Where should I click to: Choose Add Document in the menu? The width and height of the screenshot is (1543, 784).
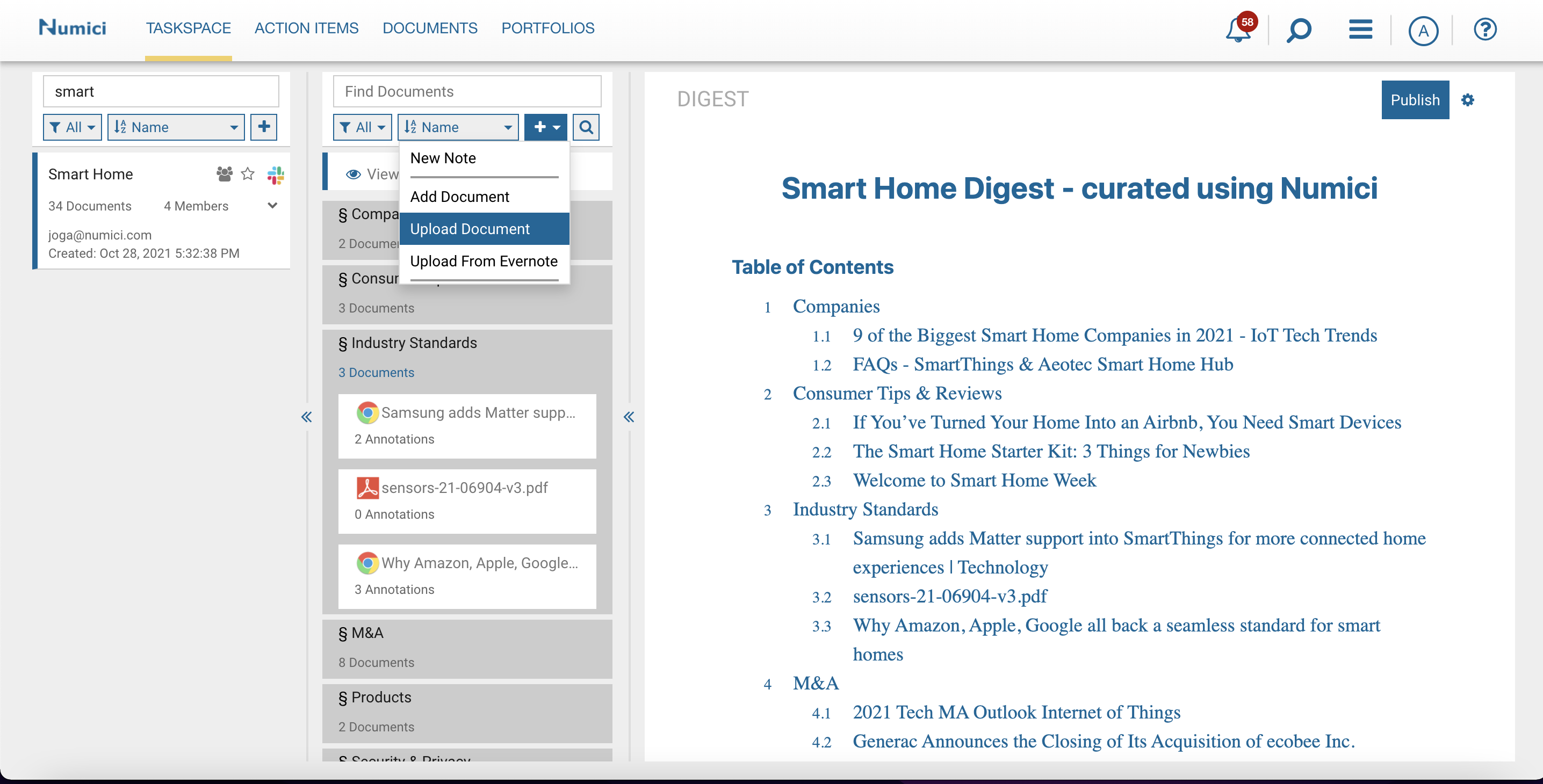coord(484,197)
